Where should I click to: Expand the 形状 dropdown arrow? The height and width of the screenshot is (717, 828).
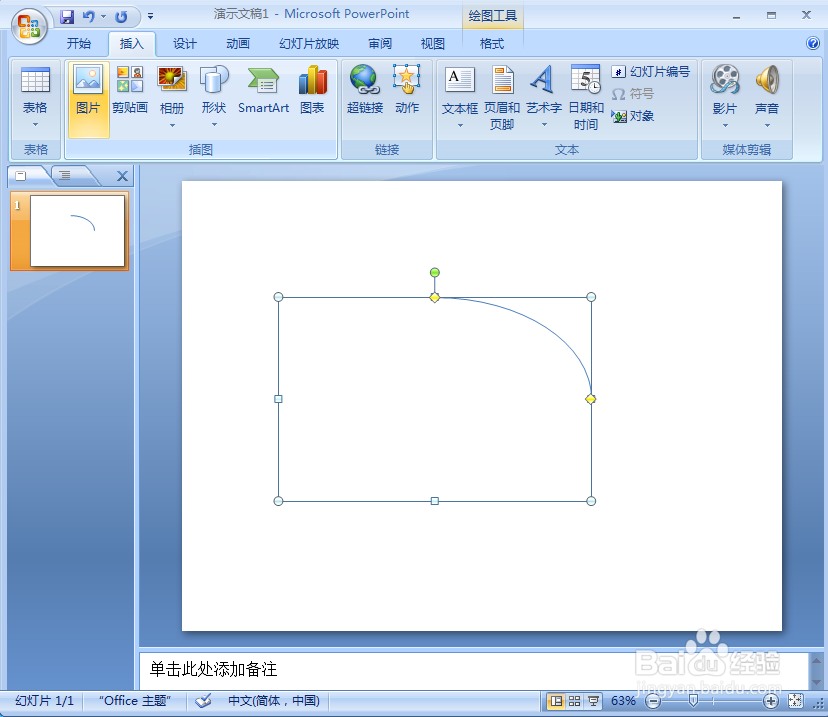(x=214, y=125)
